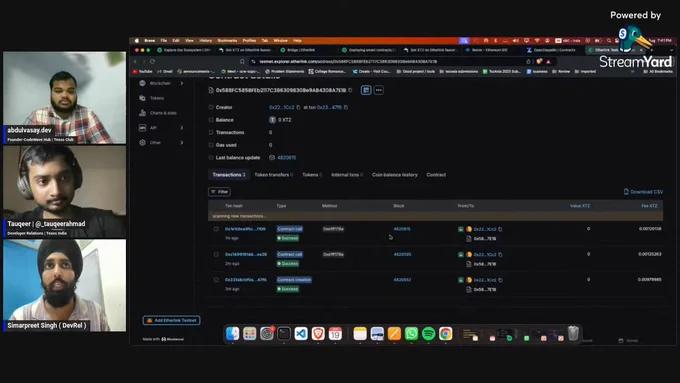Screen dimensions: 680x383
Task: Open the File menu
Action: [x=163, y=41]
